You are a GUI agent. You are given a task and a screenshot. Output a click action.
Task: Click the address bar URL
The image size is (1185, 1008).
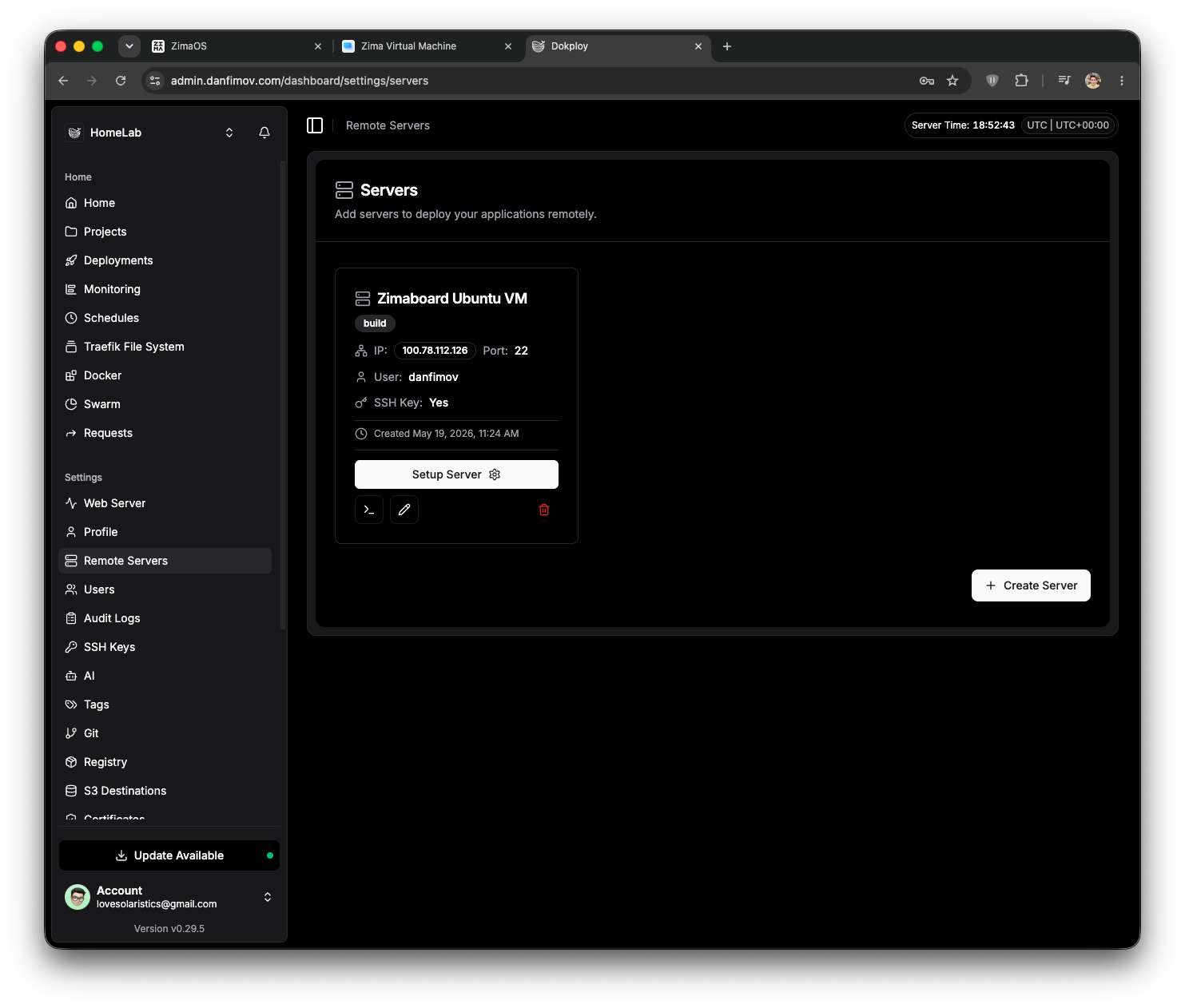click(300, 81)
